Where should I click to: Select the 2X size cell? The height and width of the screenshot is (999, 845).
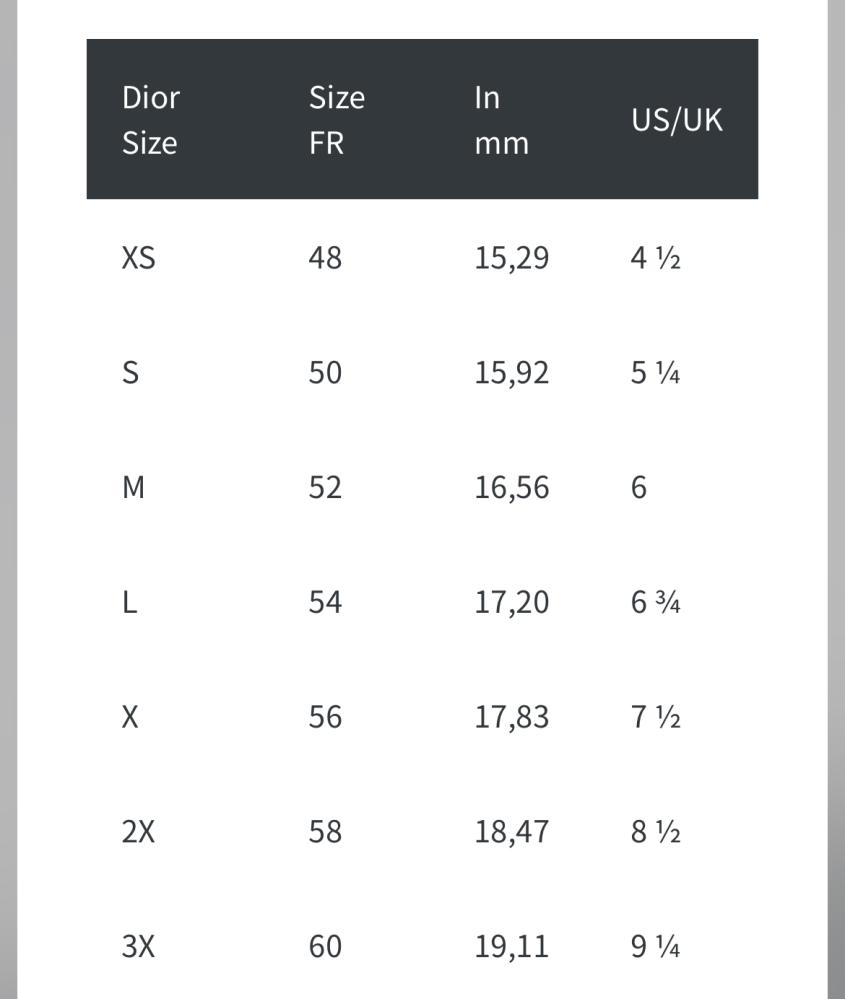(x=138, y=831)
